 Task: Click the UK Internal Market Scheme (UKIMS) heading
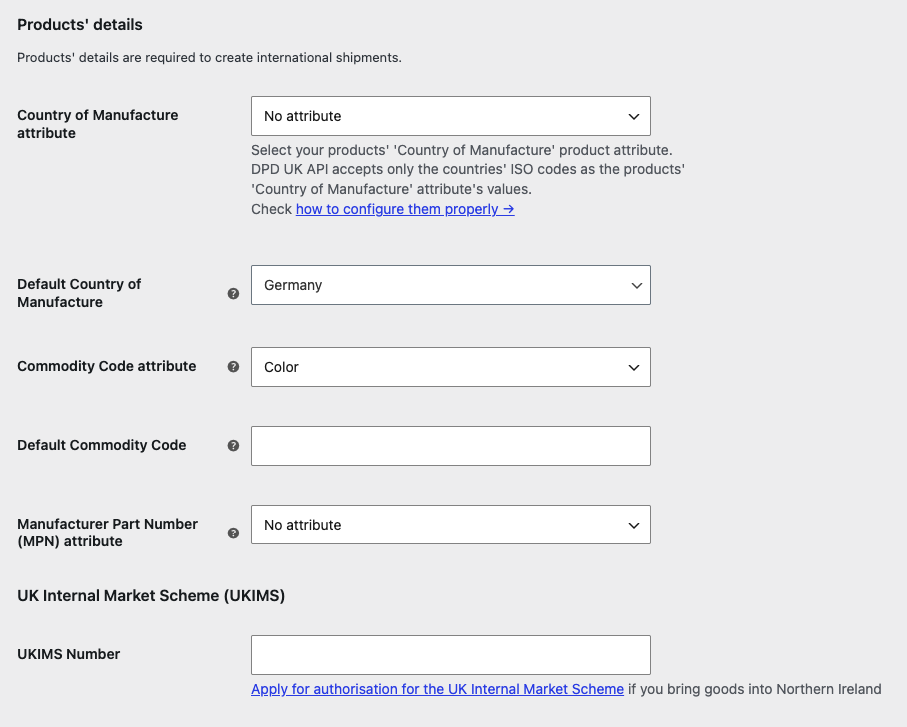point(151,596)
